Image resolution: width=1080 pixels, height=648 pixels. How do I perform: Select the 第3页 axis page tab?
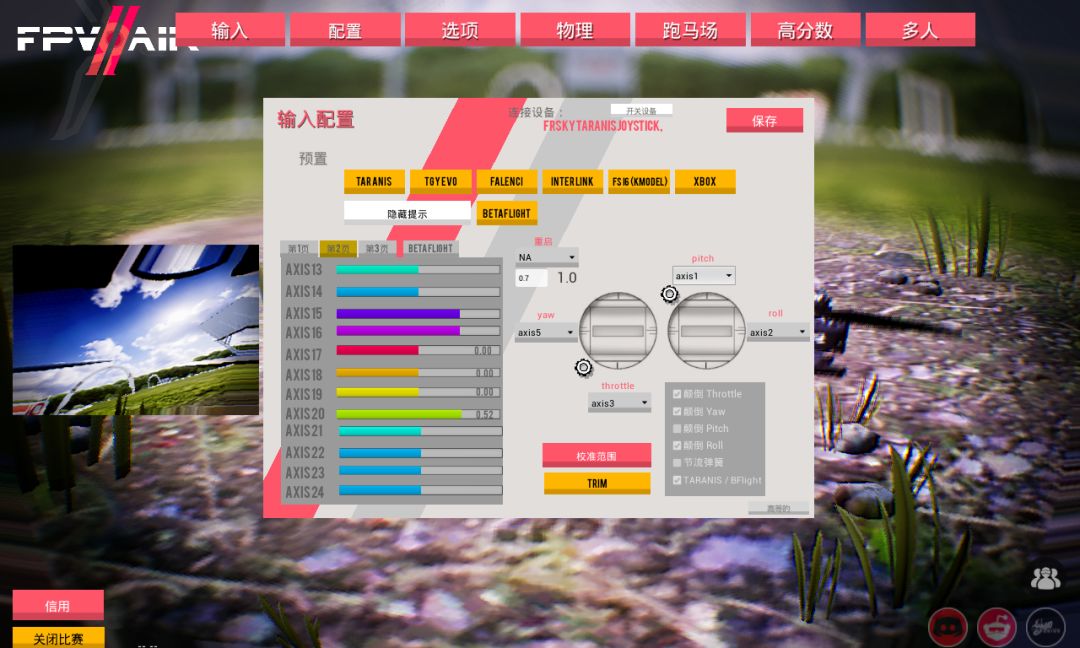377,248
